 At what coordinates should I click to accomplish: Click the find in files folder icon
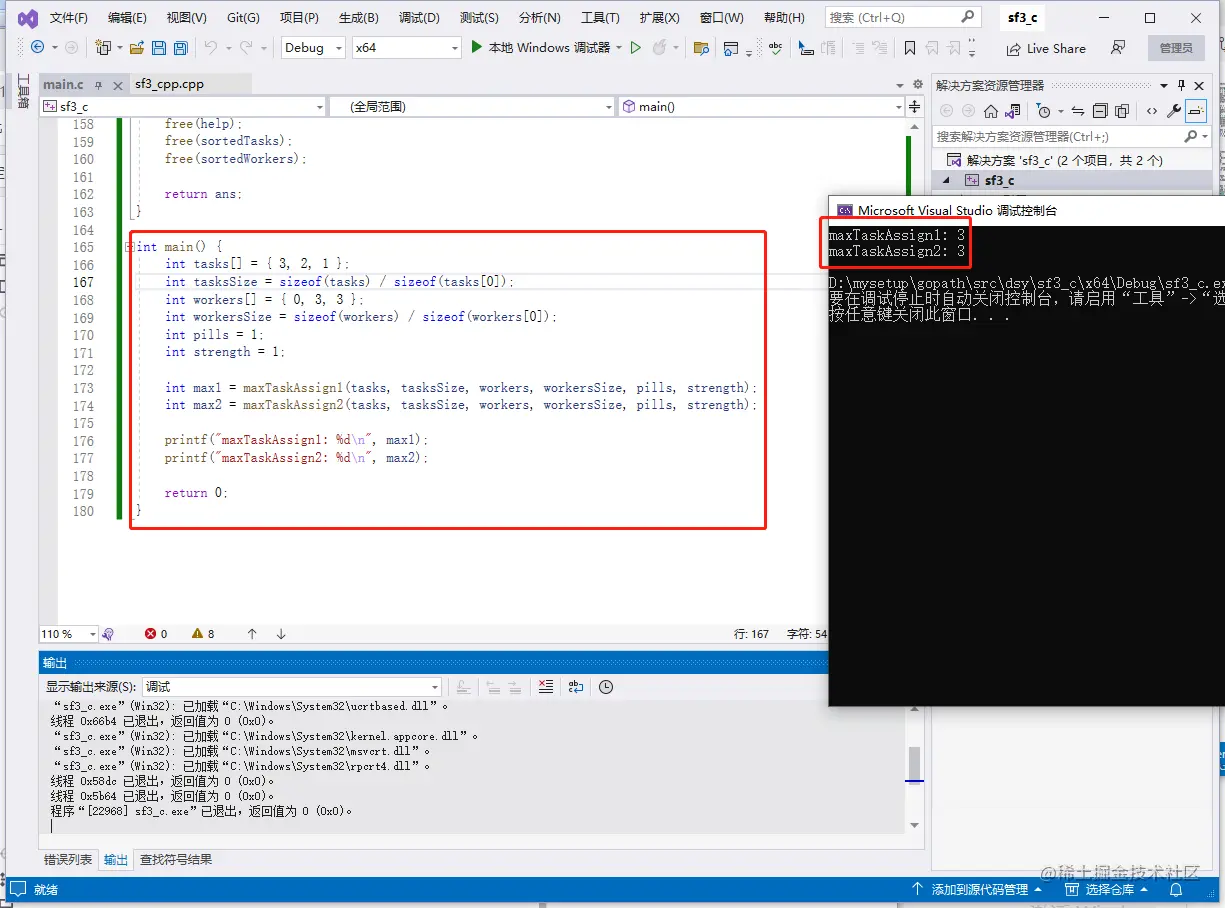(x=701, y=47)
